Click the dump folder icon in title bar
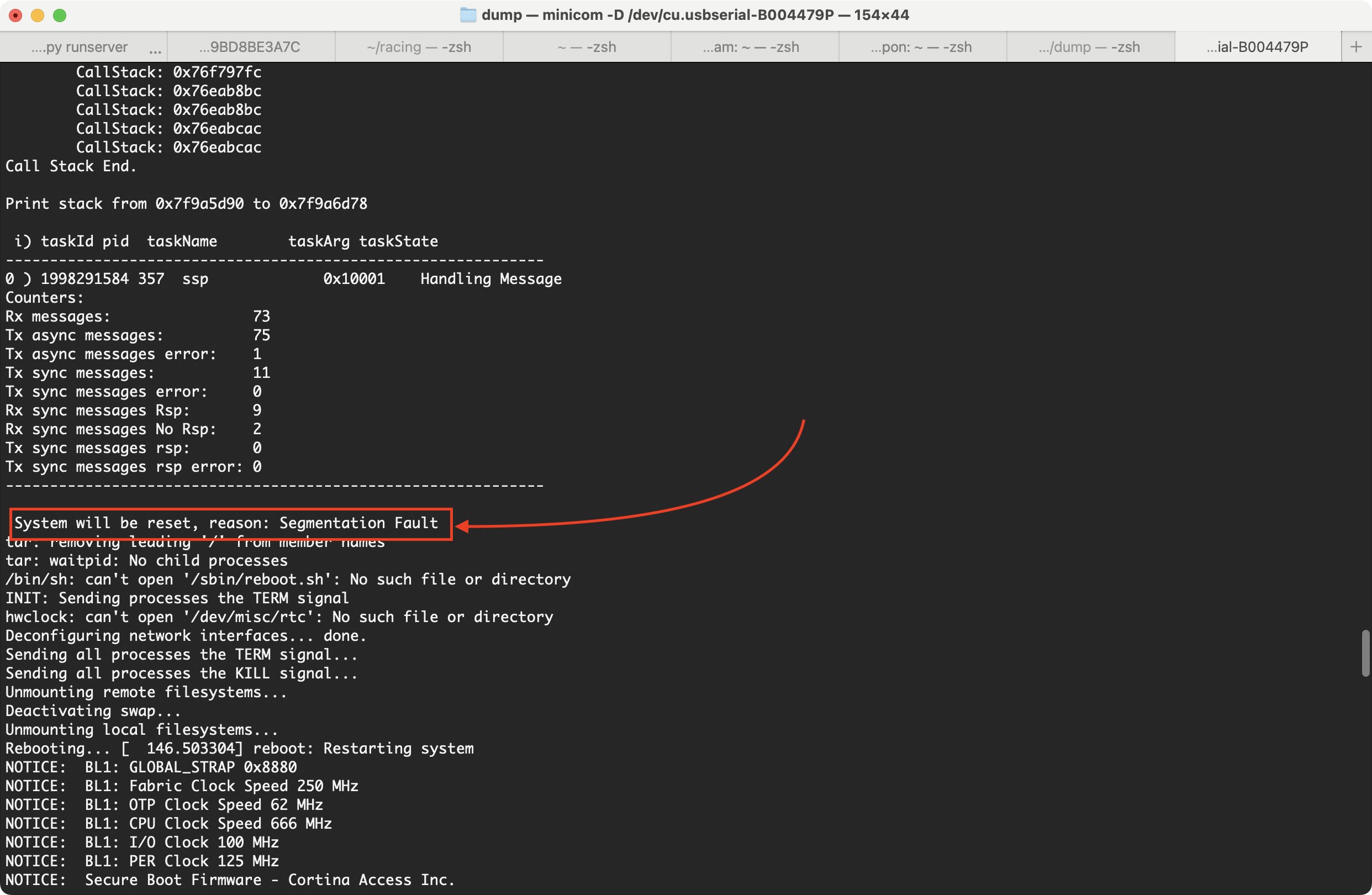The width and height of the screenshot is (1372, 895). 467,15
